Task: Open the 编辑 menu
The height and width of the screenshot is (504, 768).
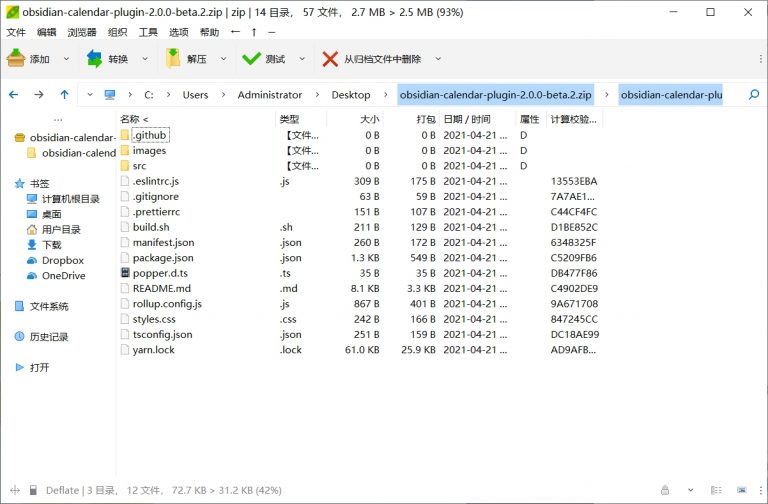Action: click(x=47, y=32)
